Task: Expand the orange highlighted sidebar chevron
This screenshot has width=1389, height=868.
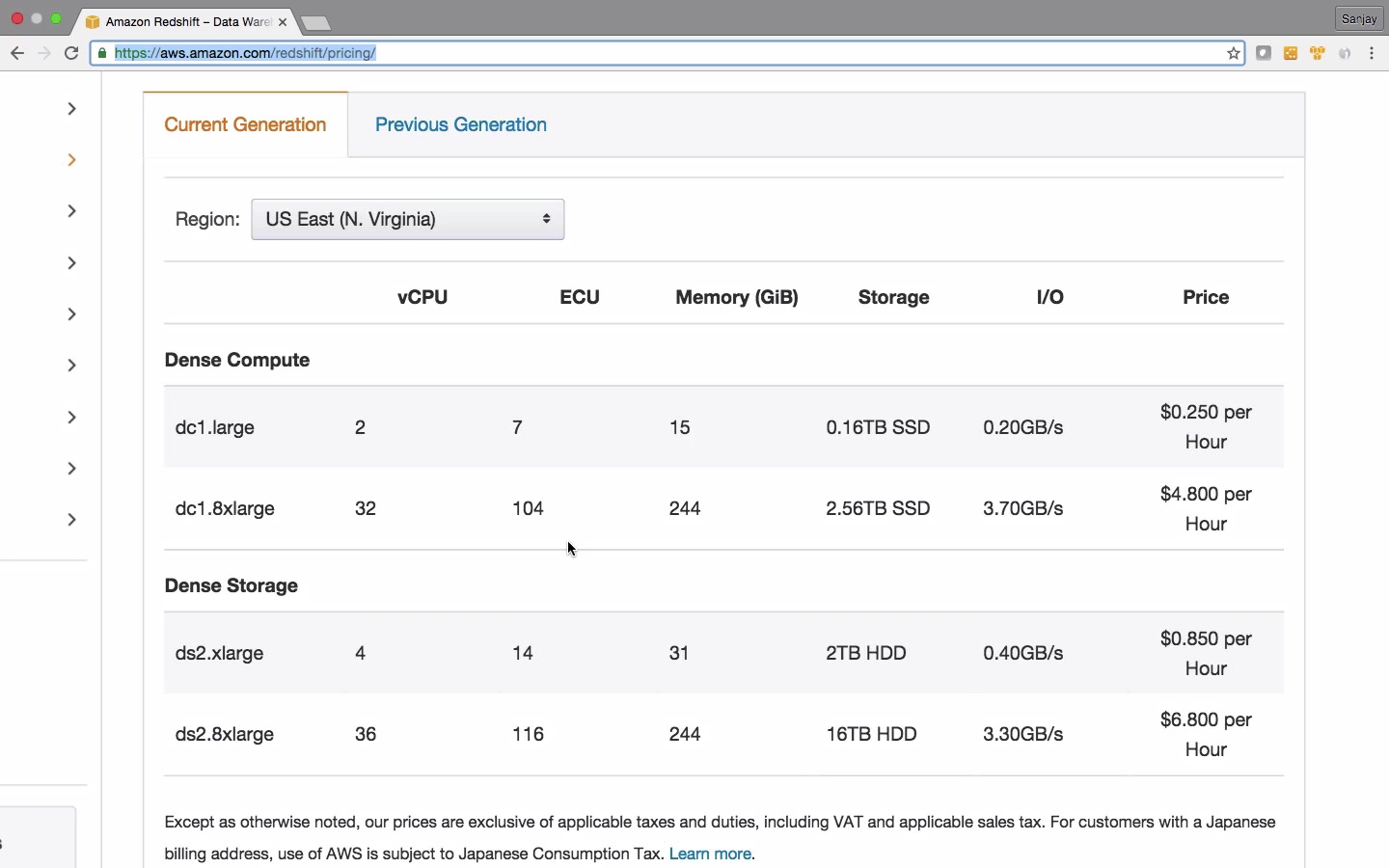Action: point(72,160)
